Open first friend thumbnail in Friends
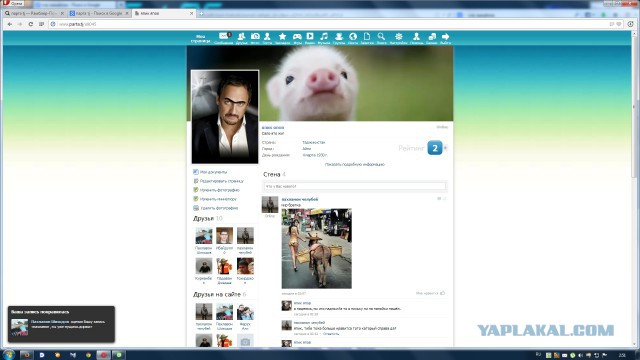The width and height of the screenshot is (640, 360). coord(204,236)
